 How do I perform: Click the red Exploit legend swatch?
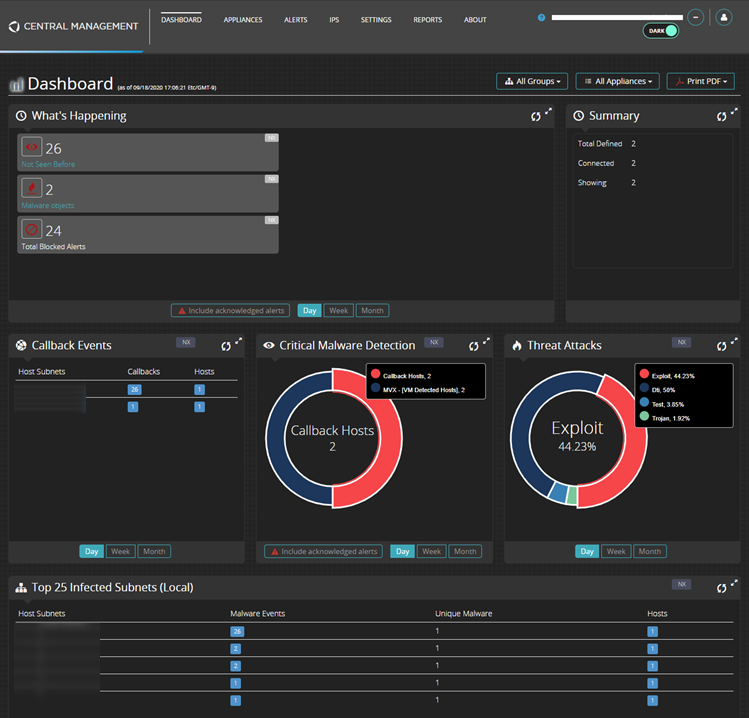[644, 374]
